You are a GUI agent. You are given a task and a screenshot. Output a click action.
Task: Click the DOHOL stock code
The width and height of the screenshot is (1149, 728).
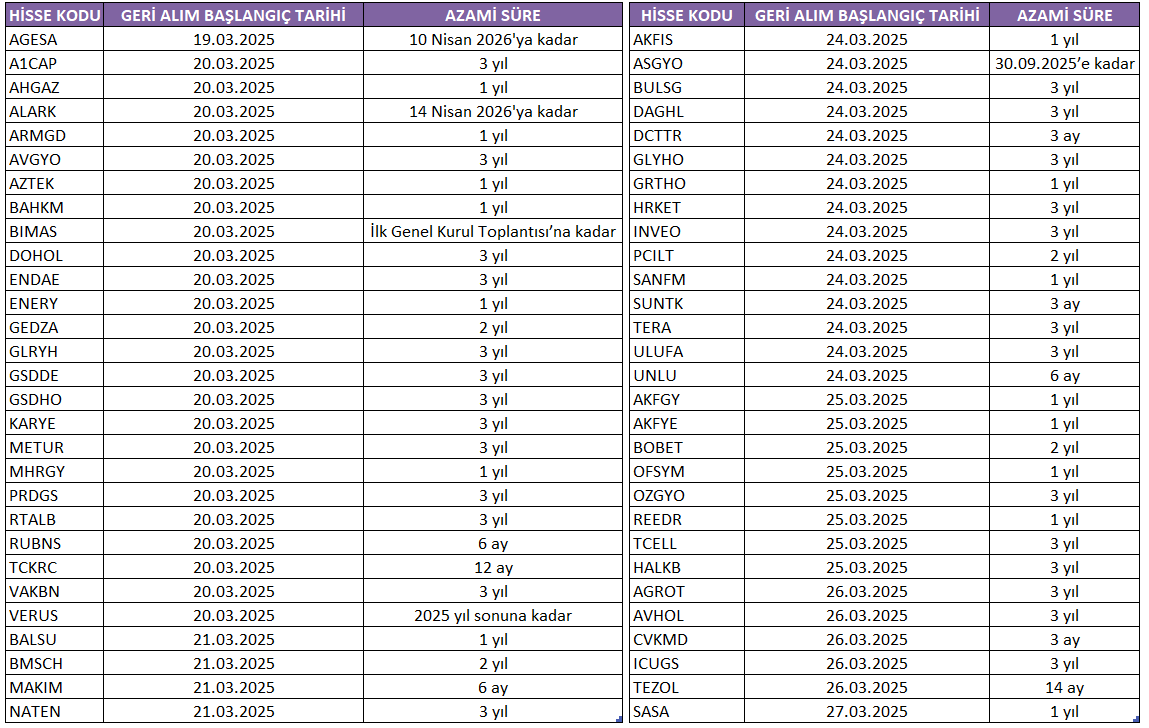[54, 256]
